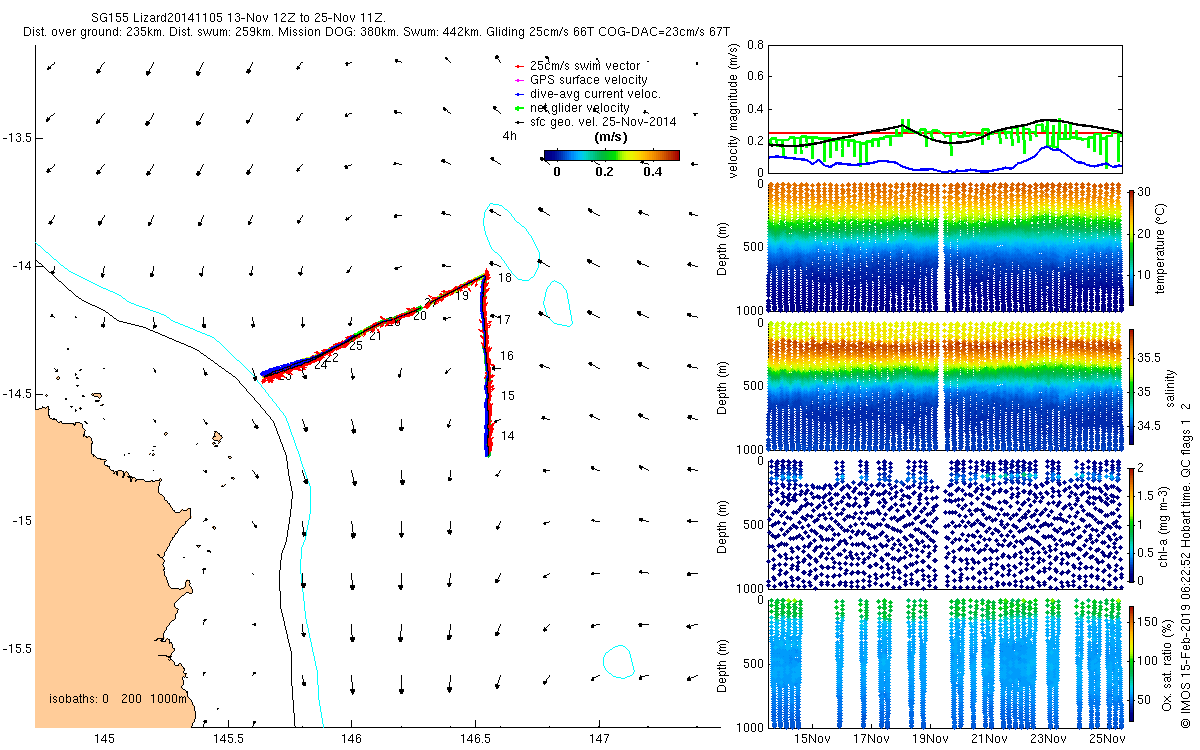The width and height of the screenshot is (1200, 750).
Task: Click the '23Nov' date tick label
Action: point(1048,739)
